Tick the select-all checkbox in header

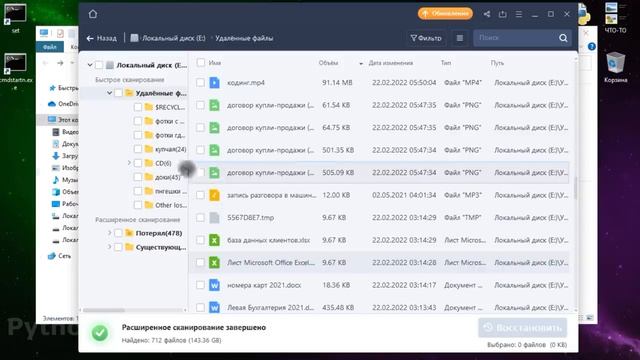[200, 62]
